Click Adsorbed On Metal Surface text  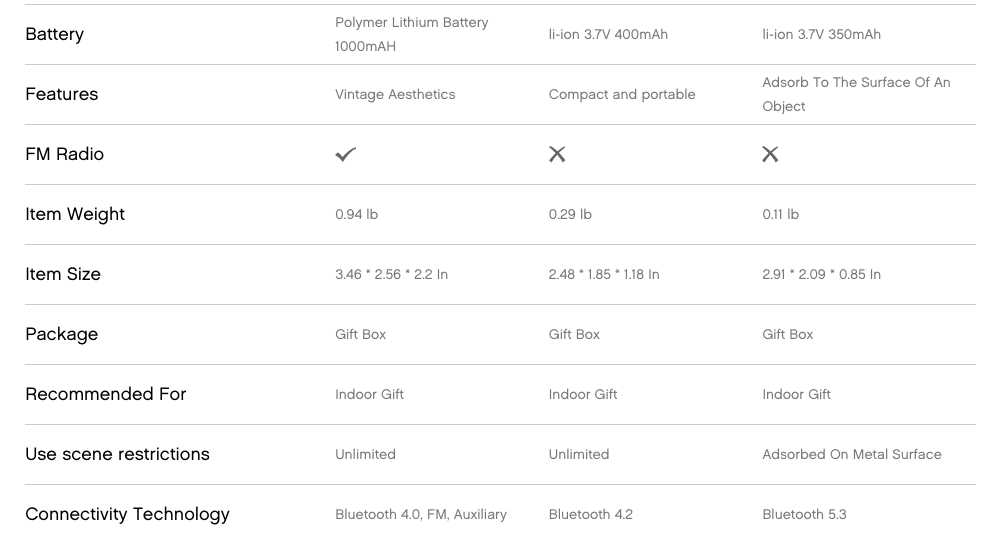pos(852,454)
